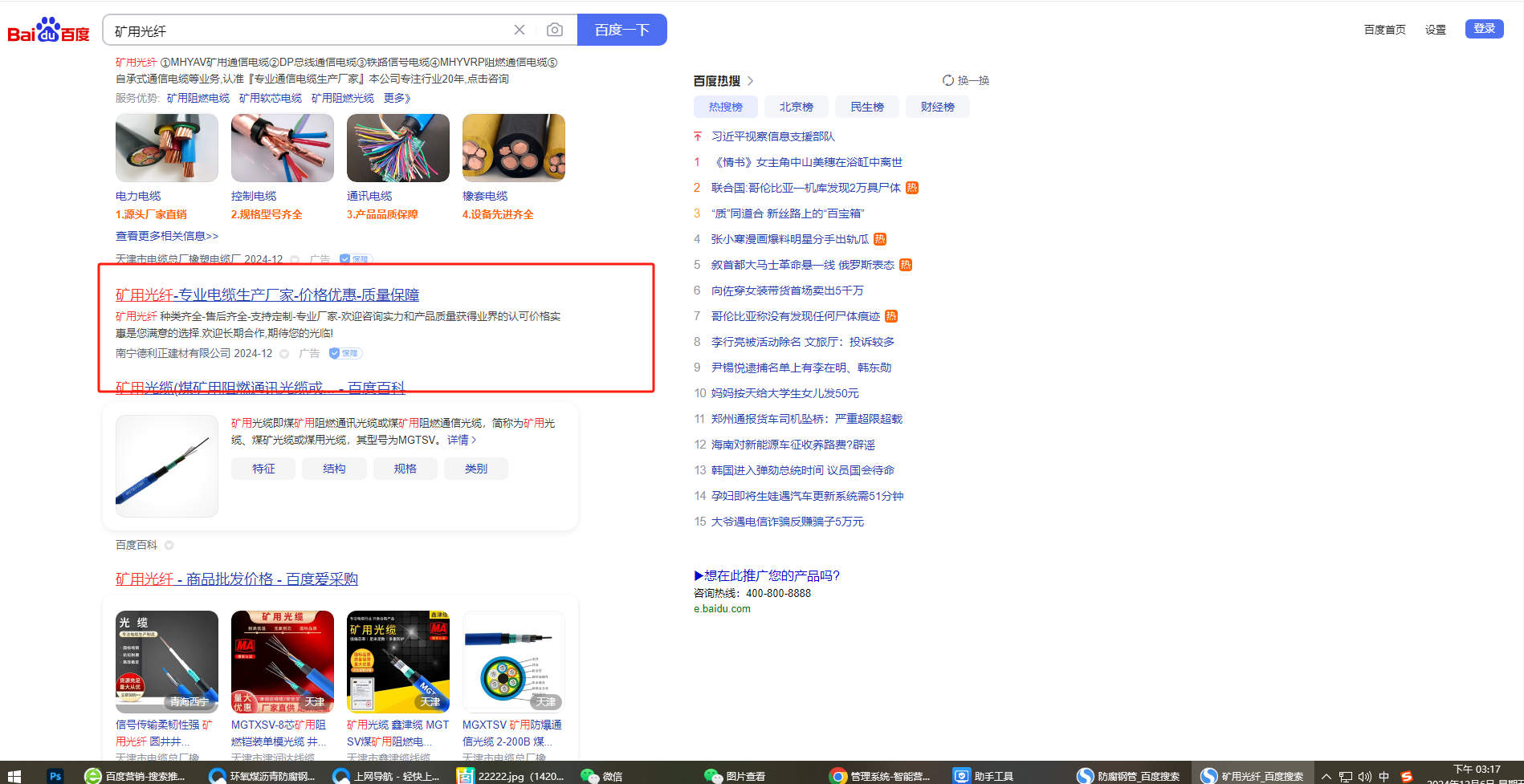Image resolution: width=1524 pixels, height=784 pixels.
Task: Click the 结构 tag button
Action: tap(334, 469)
